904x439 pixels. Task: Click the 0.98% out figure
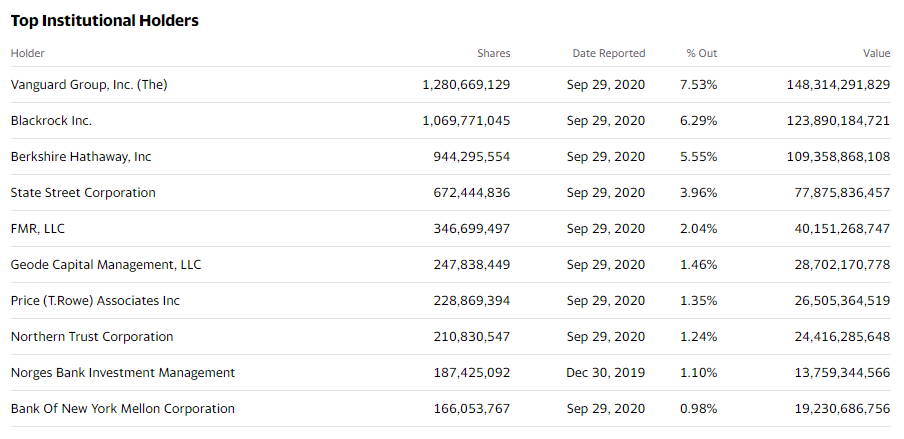(x=698, y=409)
